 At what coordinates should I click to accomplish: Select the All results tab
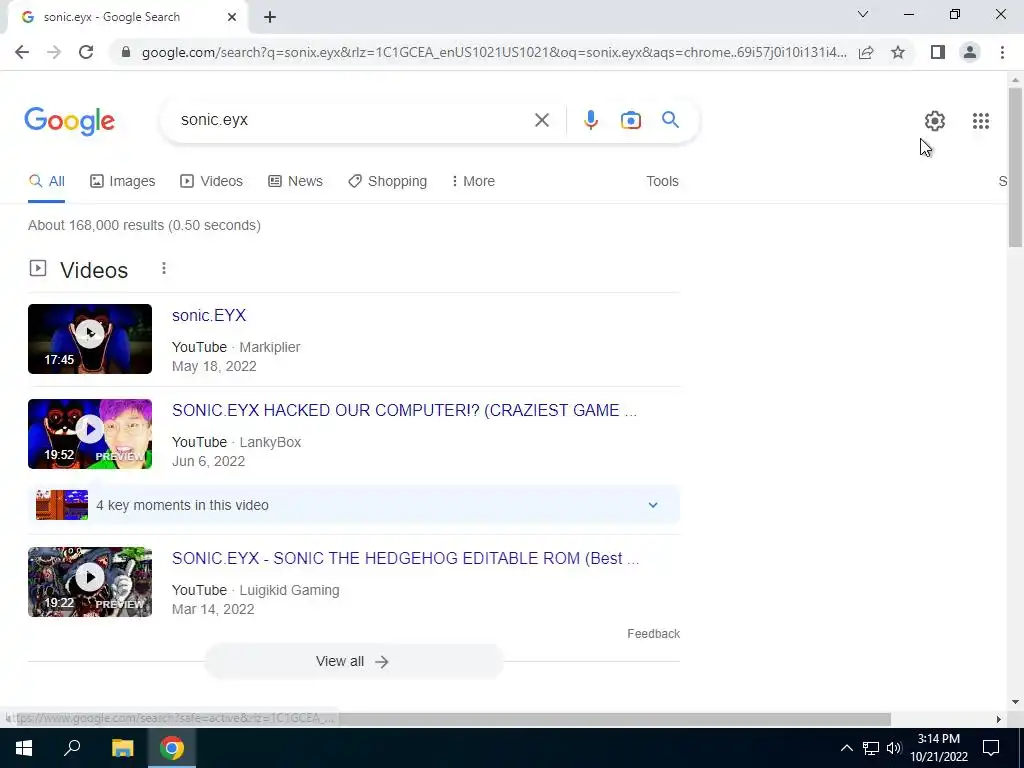pos(46,182)
